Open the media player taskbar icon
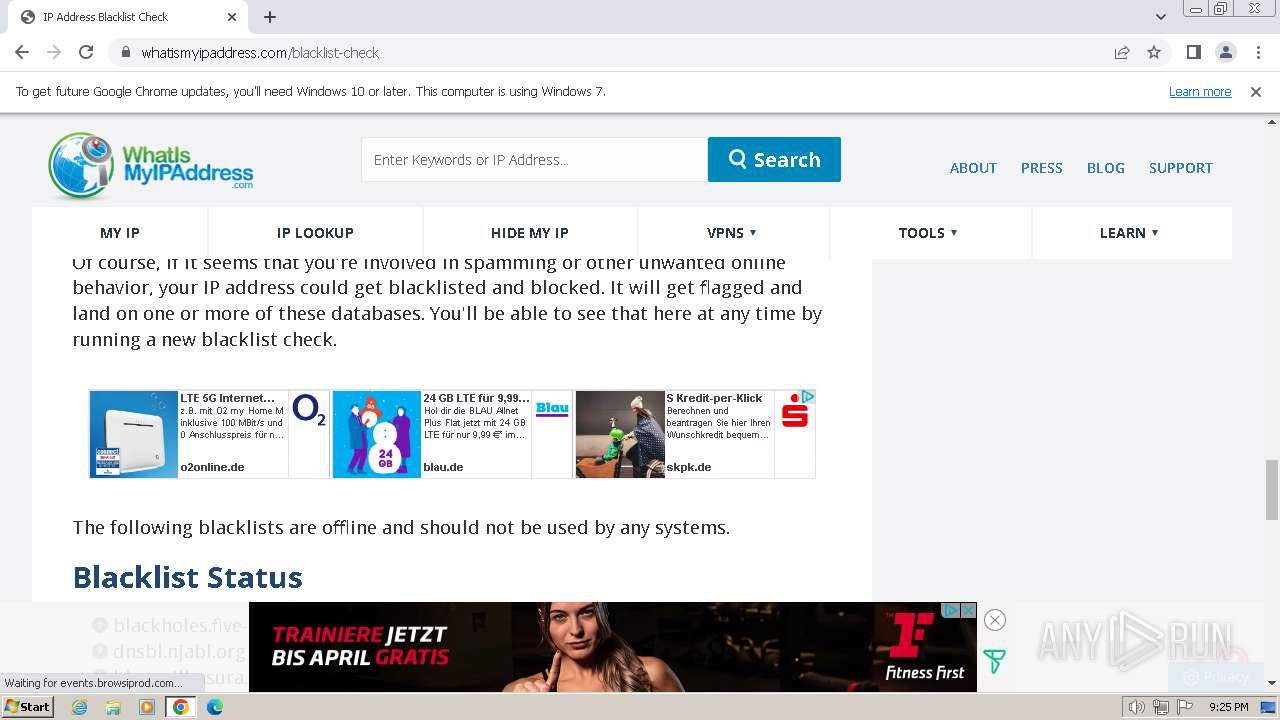This screenshot has width=1280, height=720. (147, 707)
